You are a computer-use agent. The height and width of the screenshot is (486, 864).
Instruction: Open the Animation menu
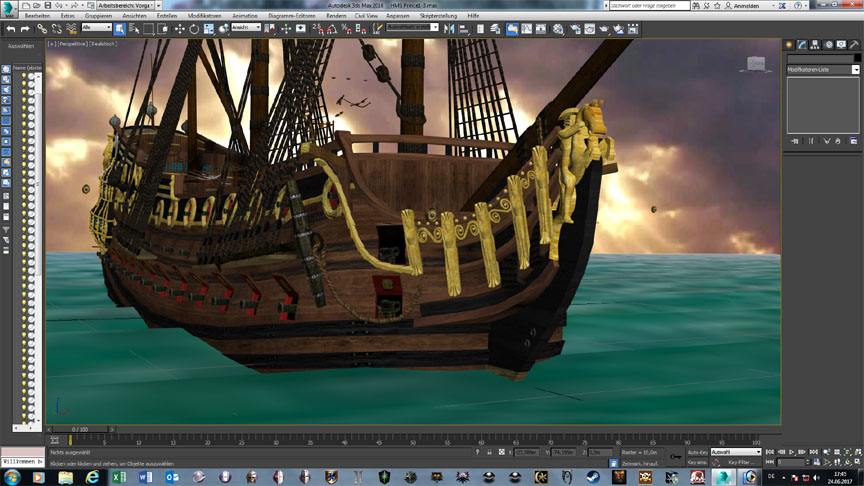point(245,16)
